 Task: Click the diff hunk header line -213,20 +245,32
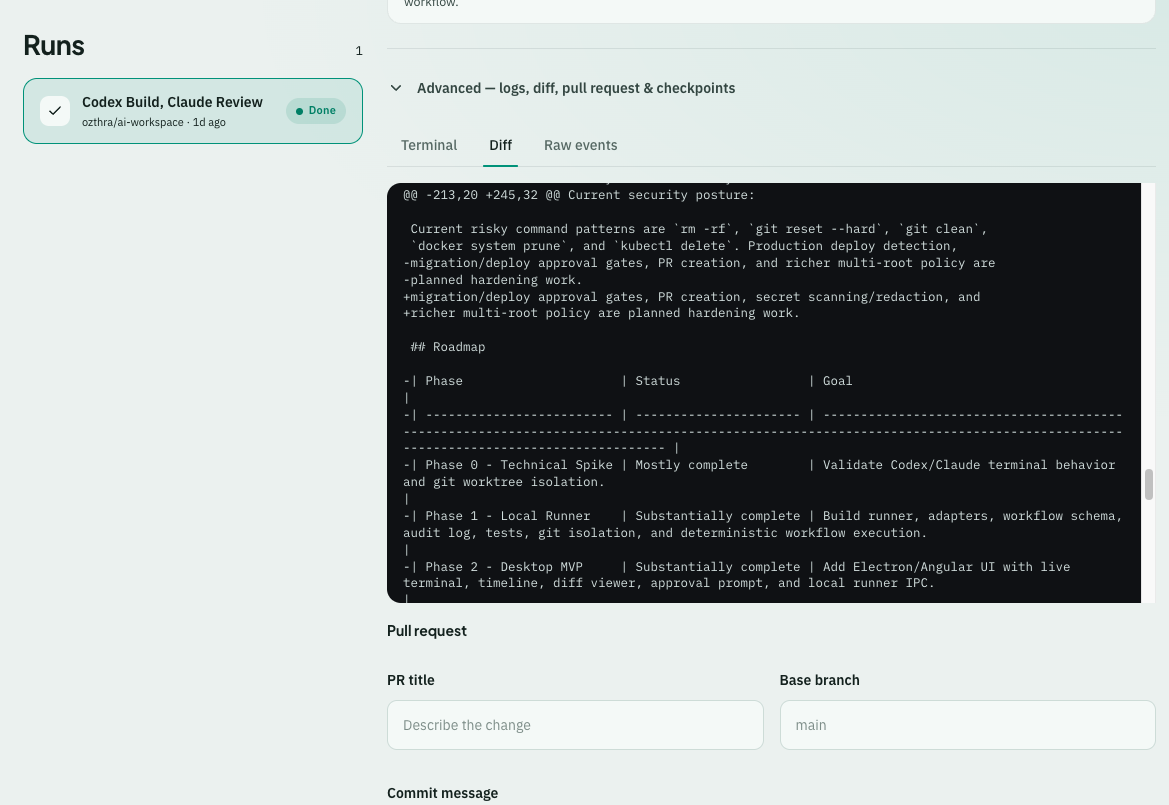[579, 195]
